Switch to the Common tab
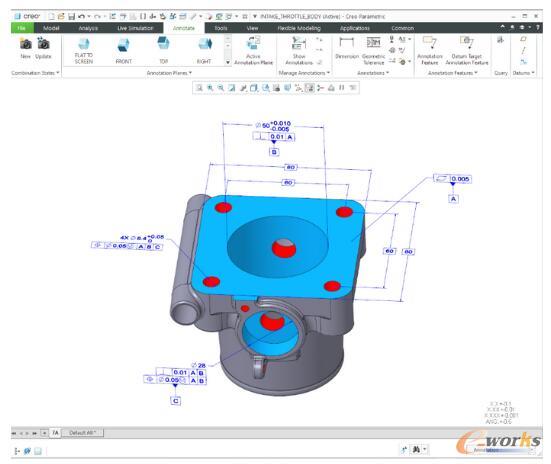The image size is (551, 464). [403, 28]
